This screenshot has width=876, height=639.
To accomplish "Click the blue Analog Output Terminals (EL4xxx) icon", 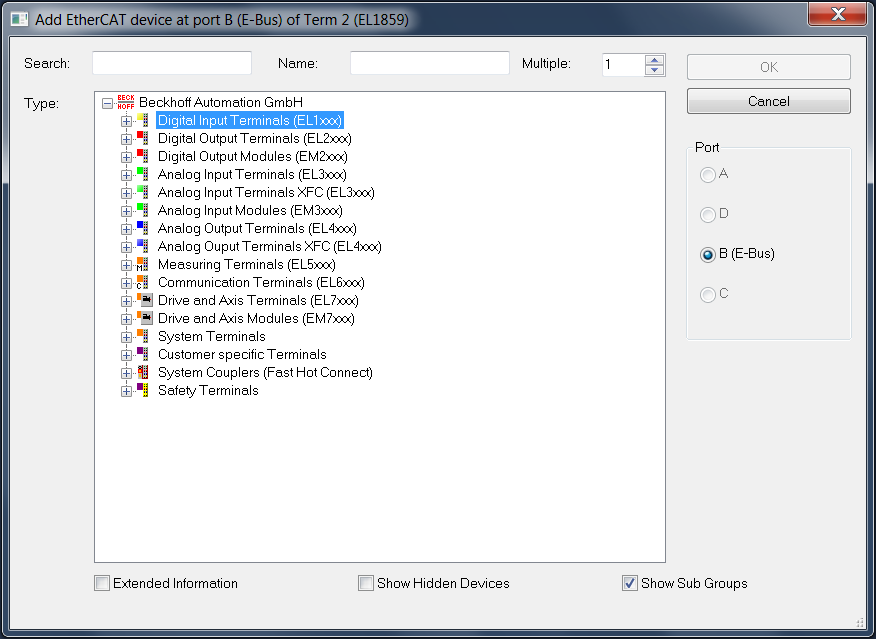I will (142, 228).
